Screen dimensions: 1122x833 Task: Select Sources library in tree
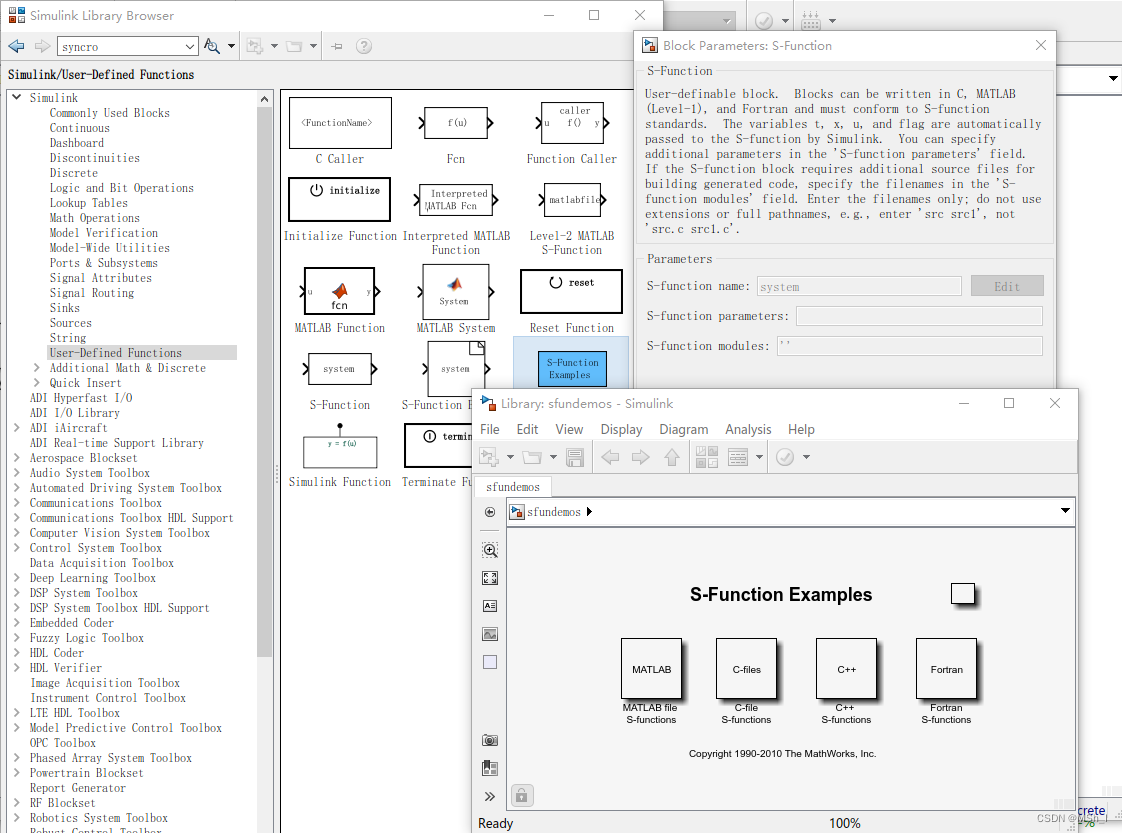pyautogui.click(x=71, y=323)
